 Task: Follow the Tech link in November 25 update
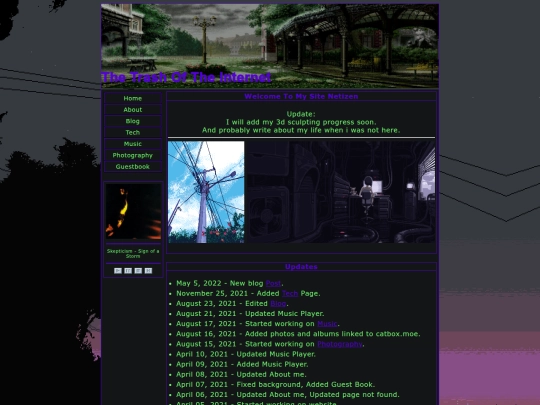(290, 293)
